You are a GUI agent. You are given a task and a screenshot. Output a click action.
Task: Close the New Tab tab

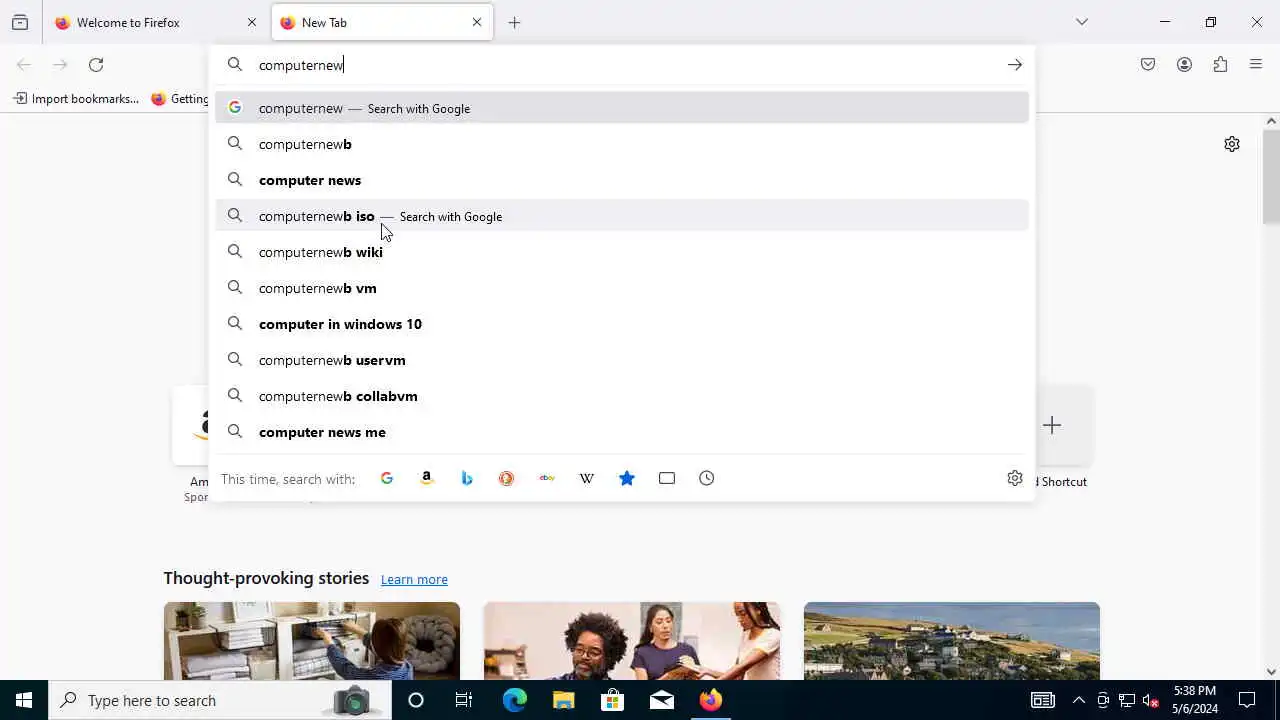point(477,22)
